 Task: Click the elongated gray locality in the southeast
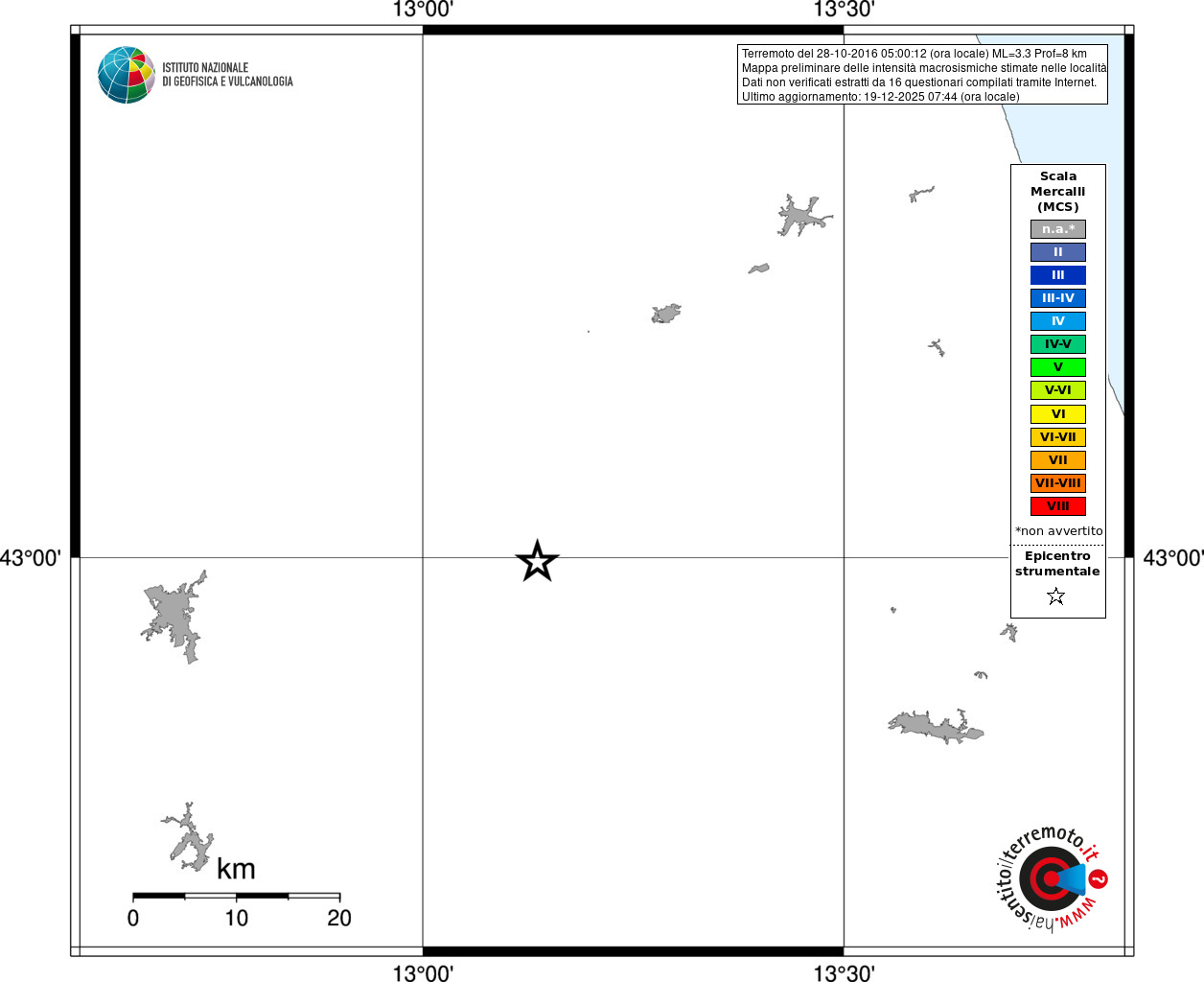[935, 727]
